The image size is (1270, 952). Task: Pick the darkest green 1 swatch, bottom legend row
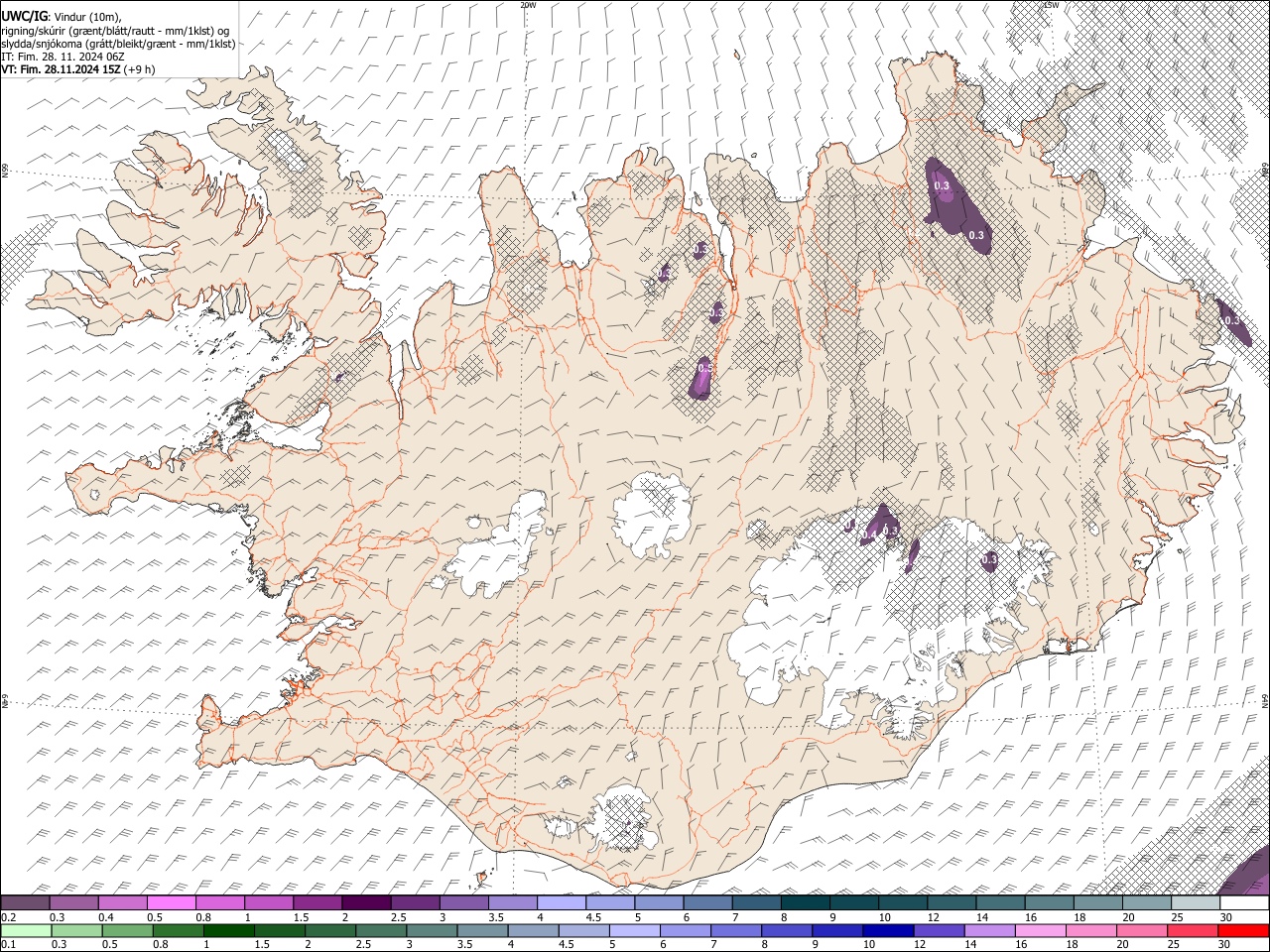point(228,931)
